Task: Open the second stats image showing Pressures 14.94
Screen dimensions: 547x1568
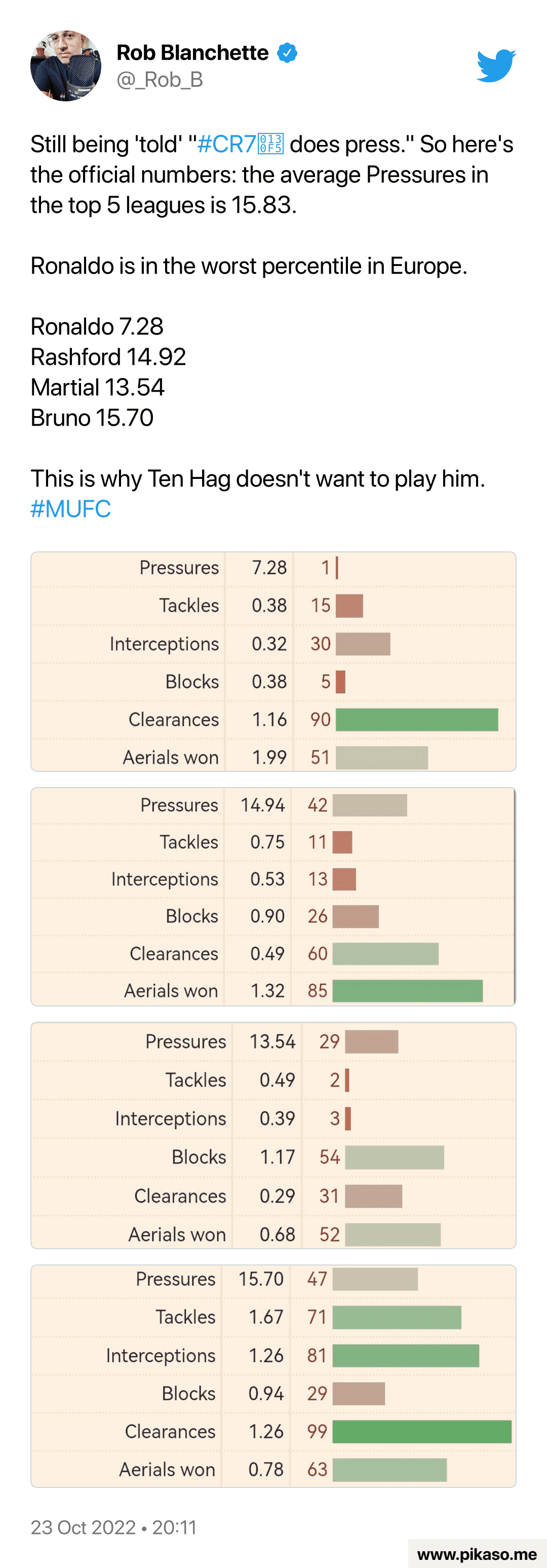Action: [x=273, y=897]
